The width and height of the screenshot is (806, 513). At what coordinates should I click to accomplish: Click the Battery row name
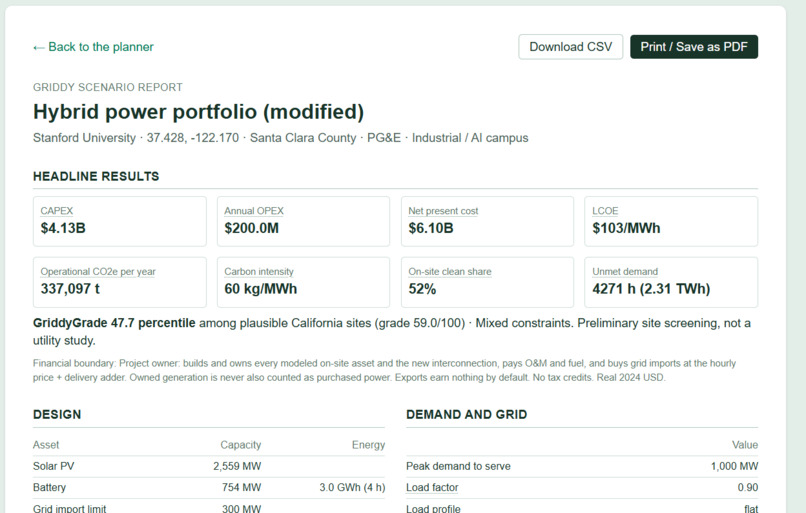click(x=49, y=487)
